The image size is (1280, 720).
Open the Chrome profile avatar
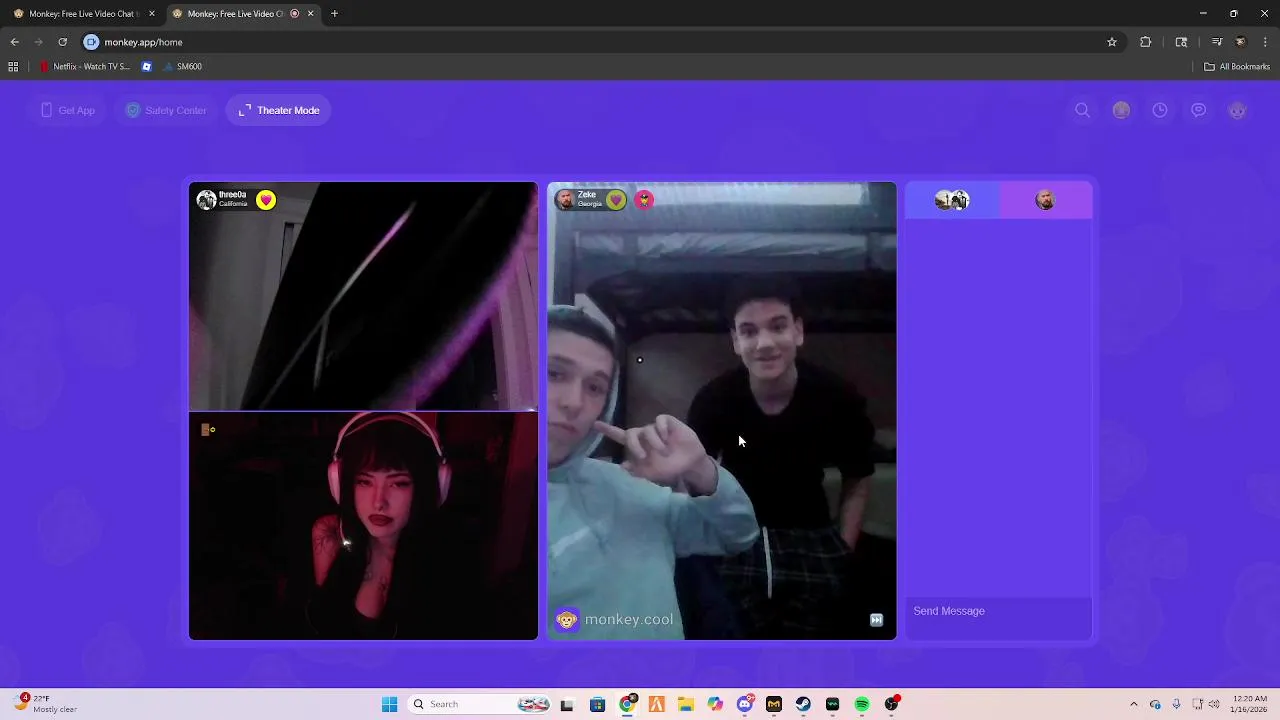pyautogui.click(x=1241, y=42)
